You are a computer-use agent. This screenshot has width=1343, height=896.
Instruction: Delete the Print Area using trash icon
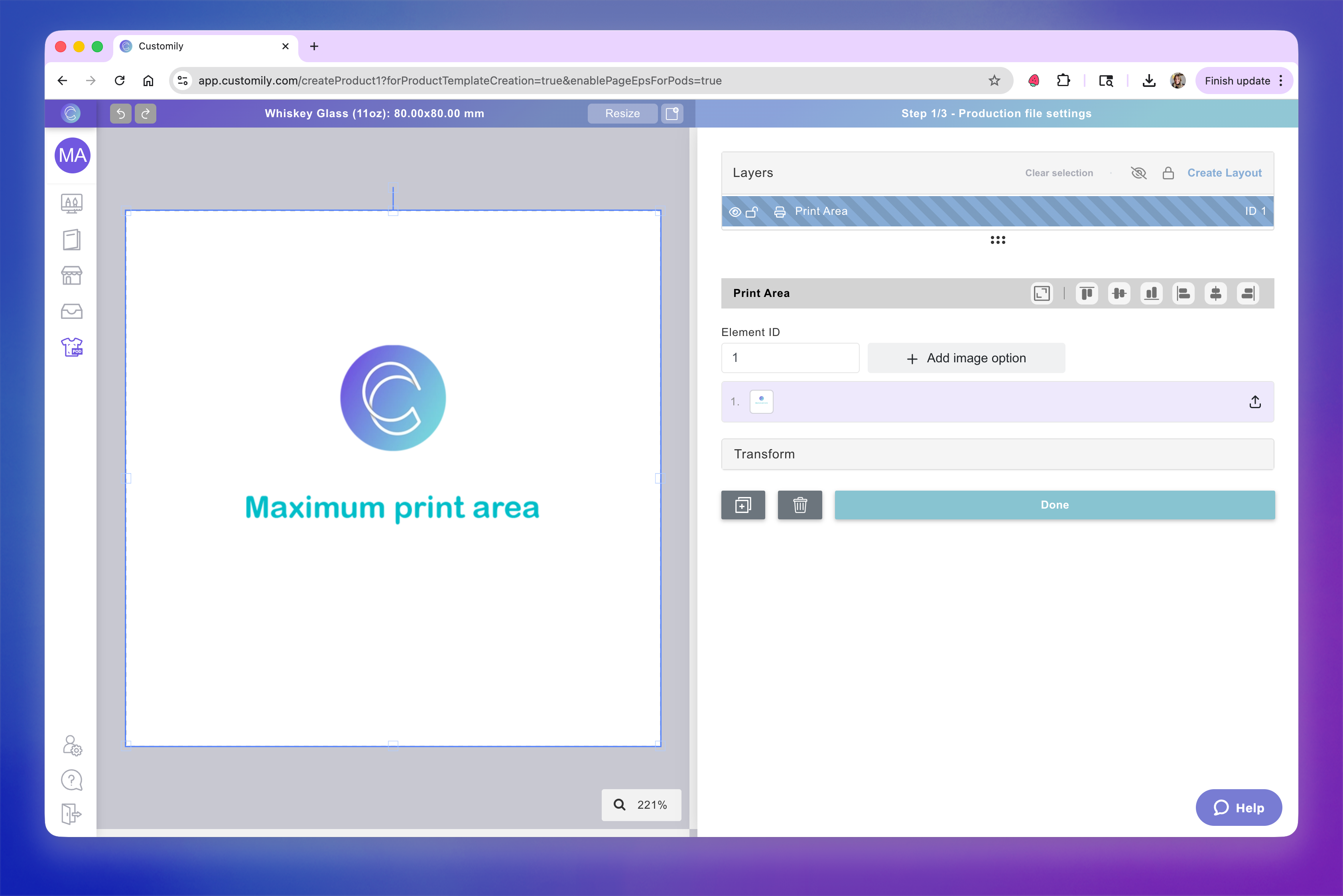coord(800,505)
